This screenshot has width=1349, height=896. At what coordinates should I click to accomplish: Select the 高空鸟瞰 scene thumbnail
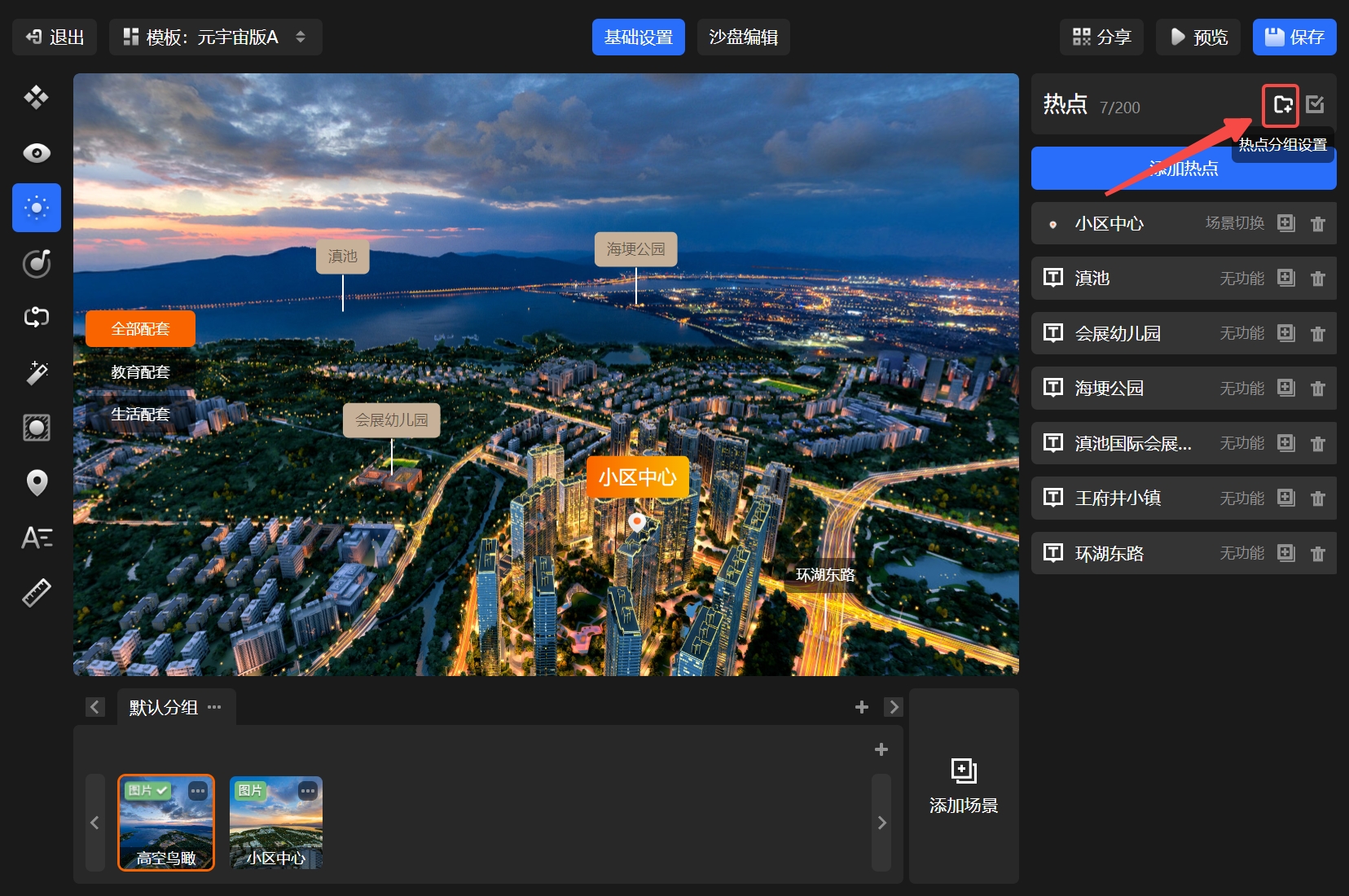coord(166,823)
